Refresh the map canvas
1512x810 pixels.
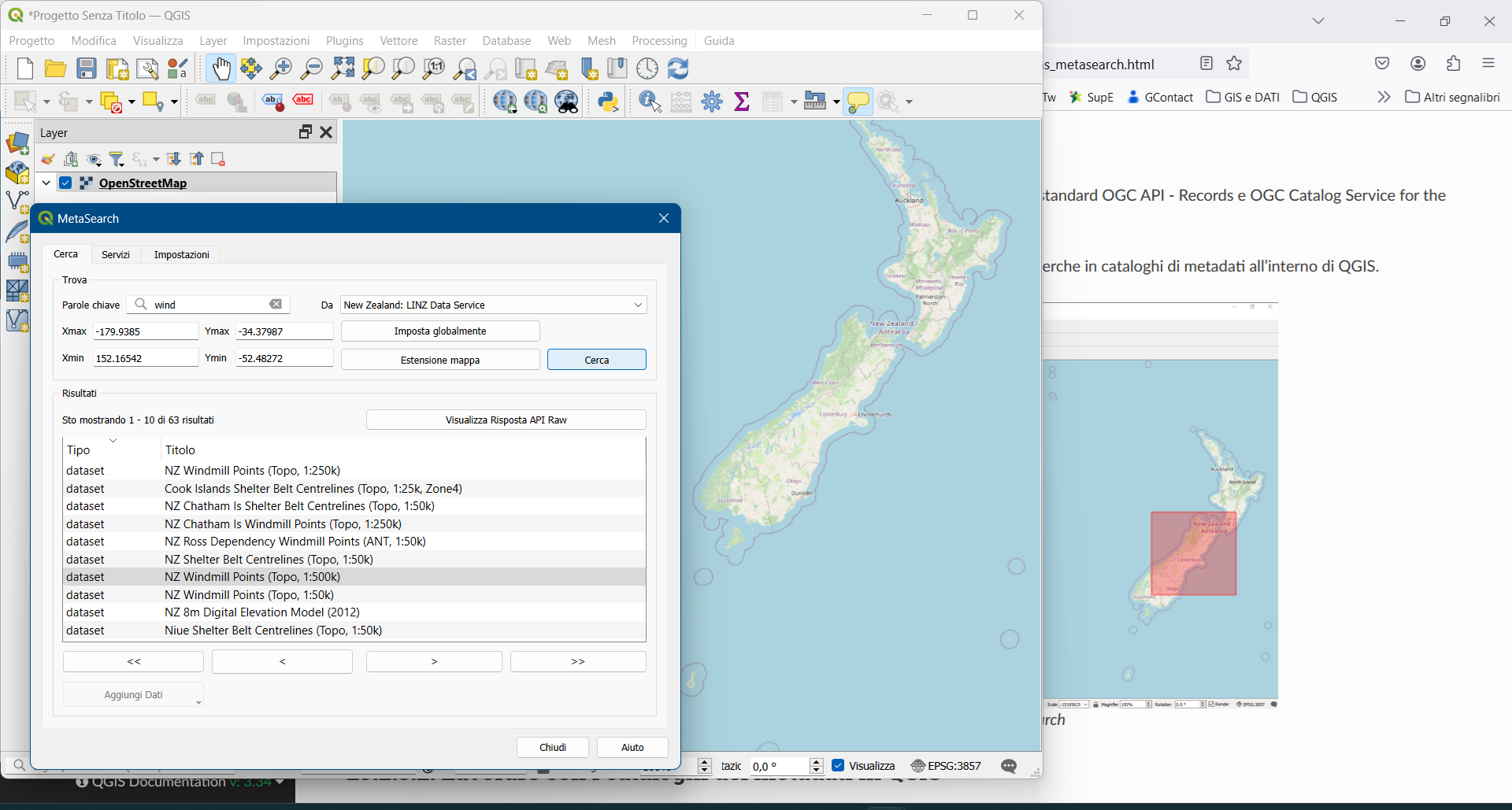pos(678,69)
